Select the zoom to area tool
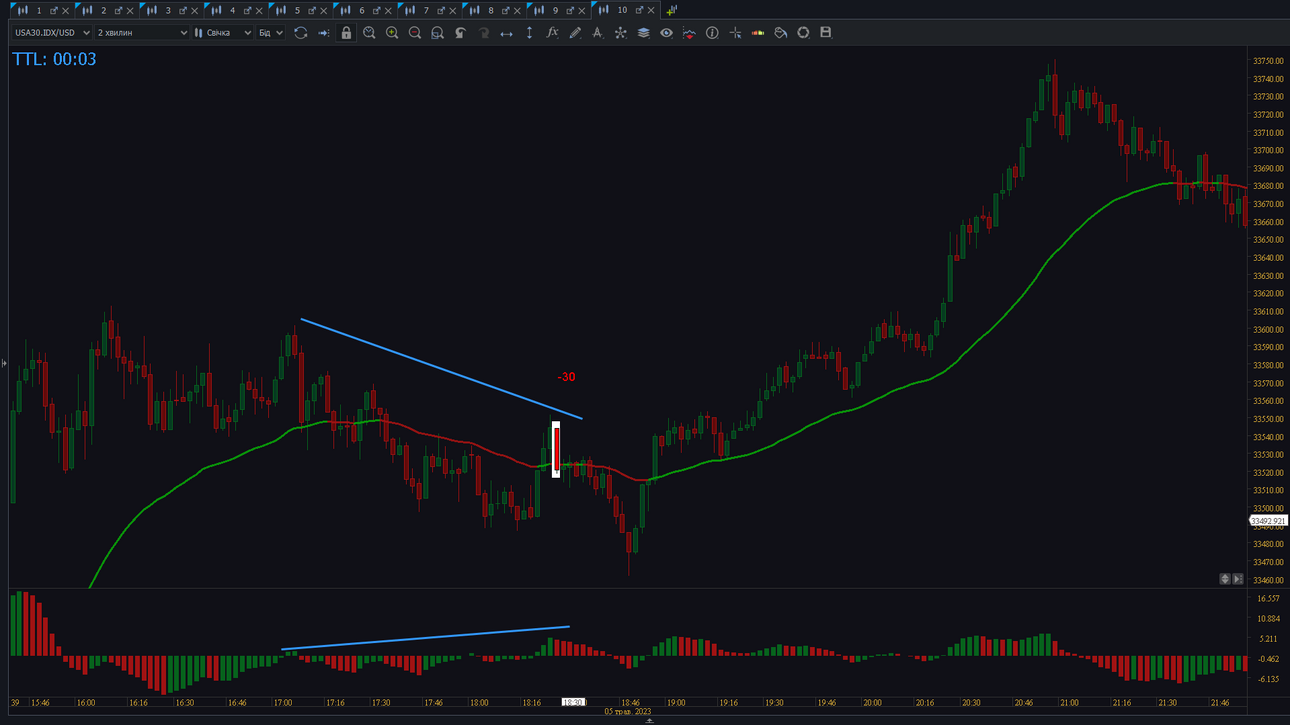Screen dimensions: 1290x725 [x=438, y=33]
